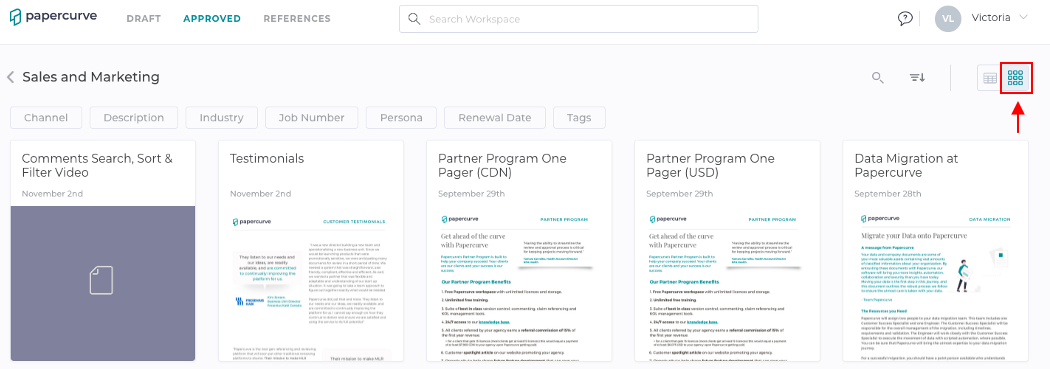Go back using the Sales and Marketing chevron
The image size is (1050, 369).
coord(10,77)
